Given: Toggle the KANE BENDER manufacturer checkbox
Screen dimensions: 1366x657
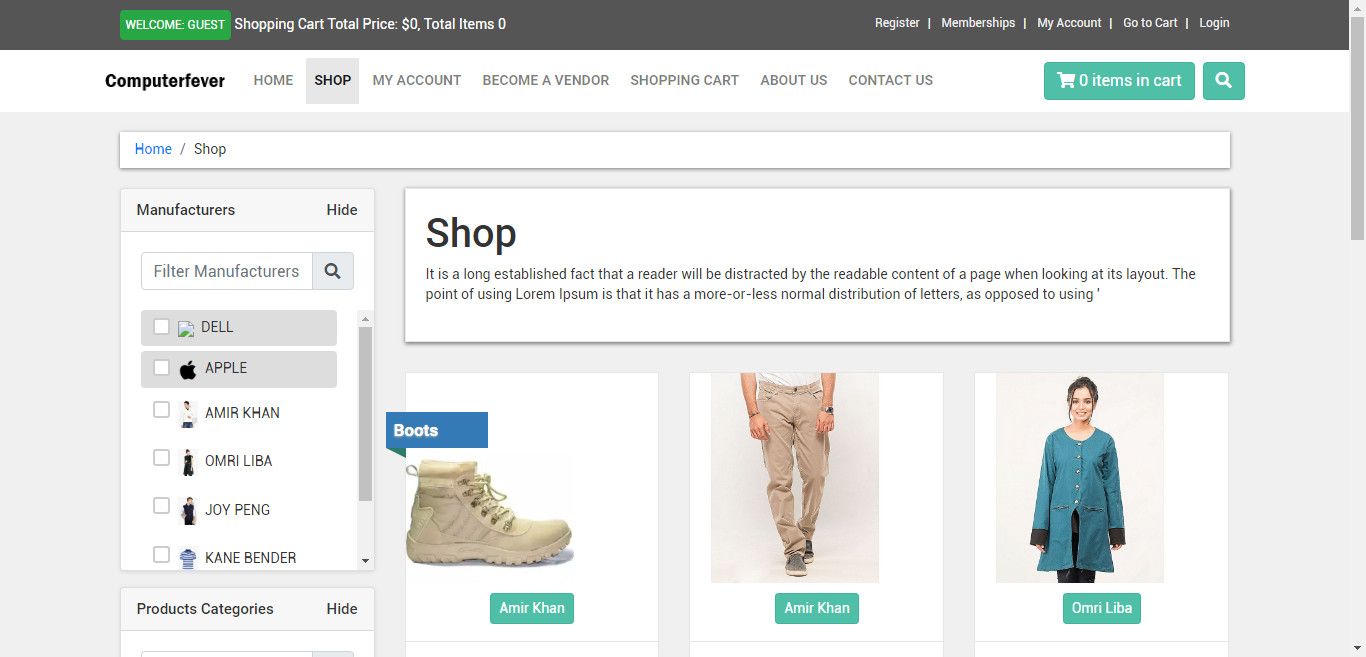Looking at the screenshot, I should coord(161,554).
